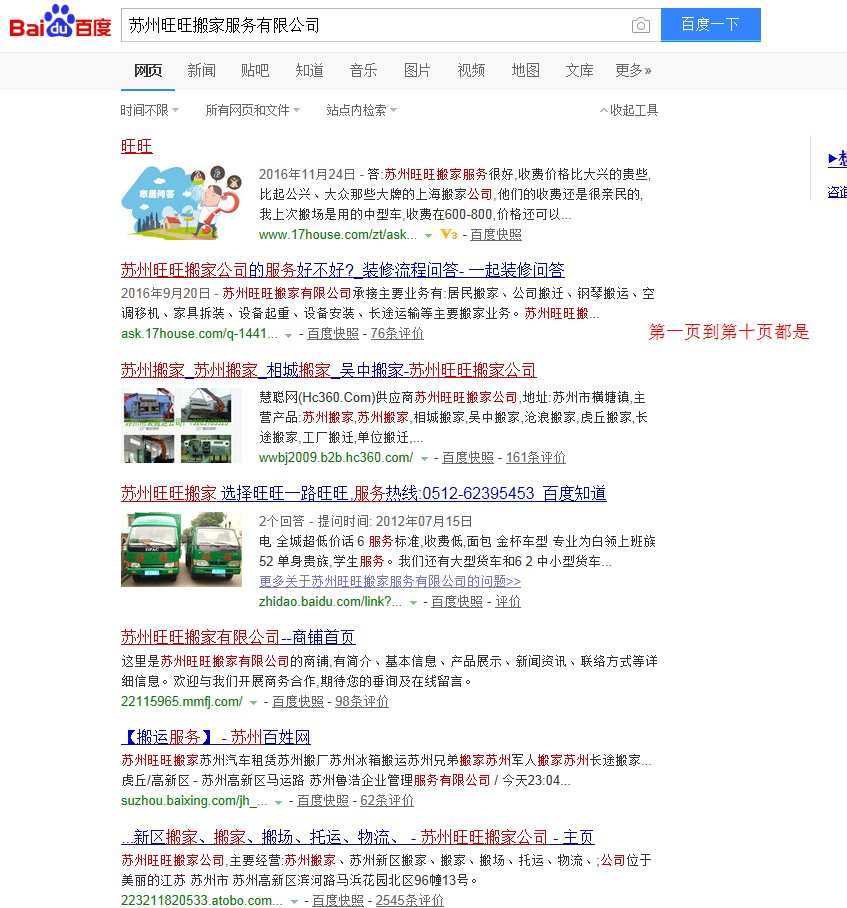This screenshot has width=847, height=908.
Task: Switch to the 文库 tab
Action: 580,71
